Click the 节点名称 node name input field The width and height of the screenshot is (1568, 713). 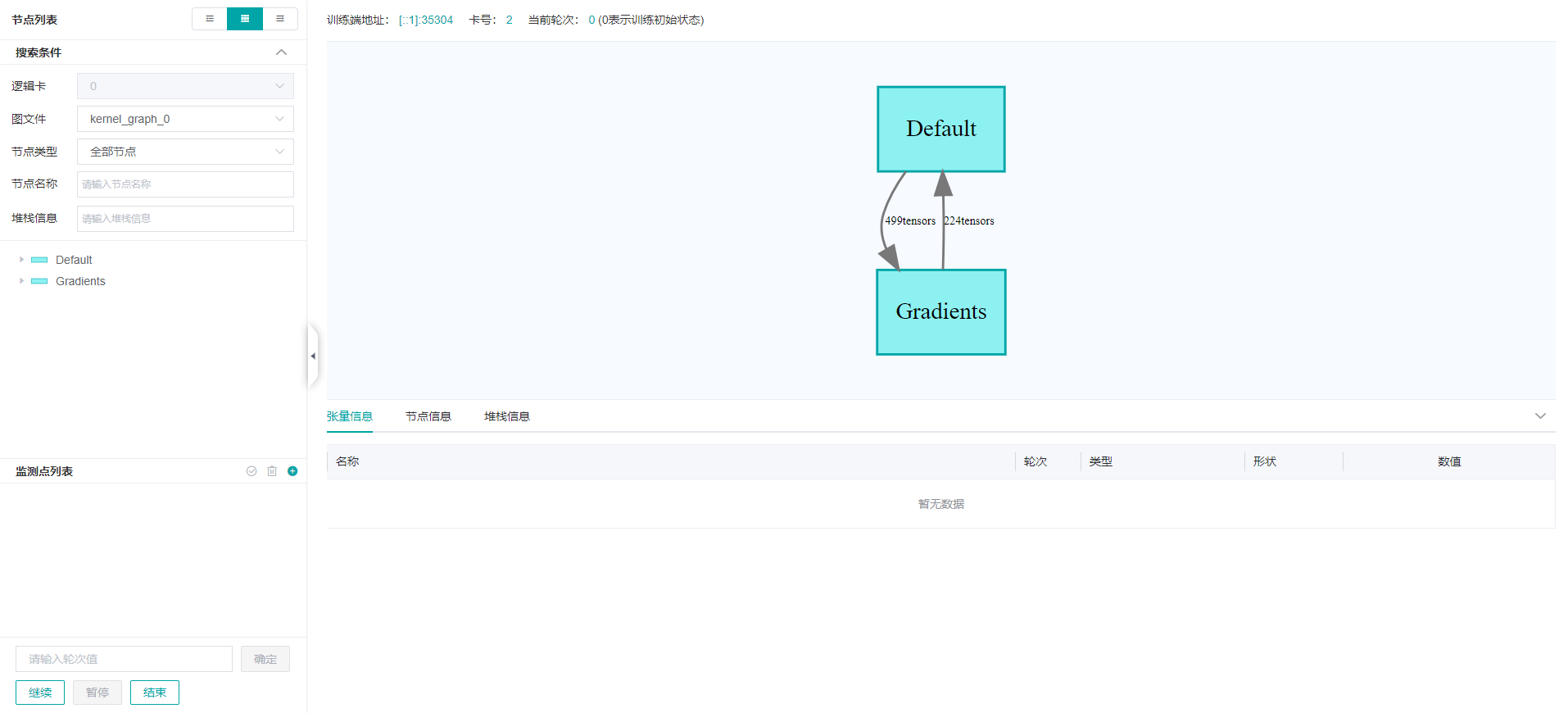coord(185,184)
